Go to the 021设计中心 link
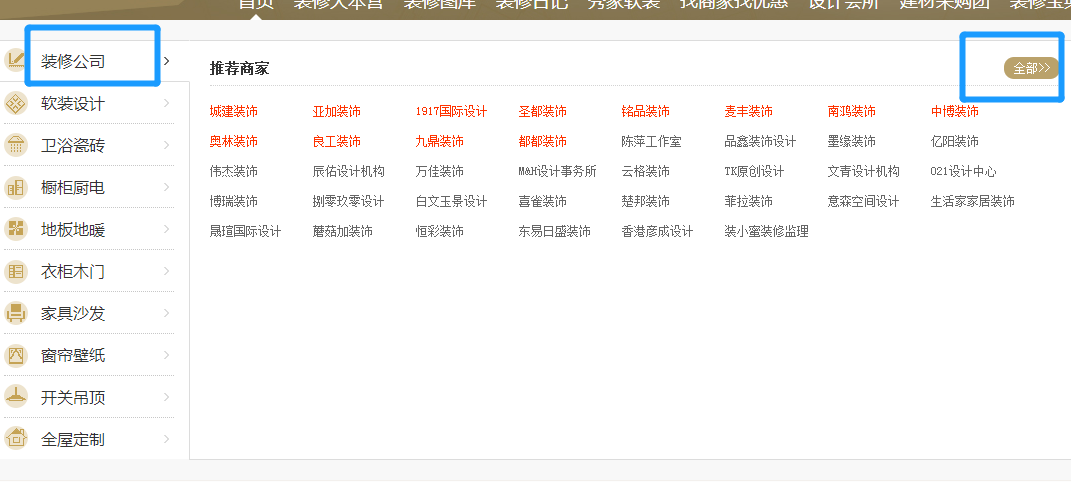The image size is (1071, 482). (963, 171)
